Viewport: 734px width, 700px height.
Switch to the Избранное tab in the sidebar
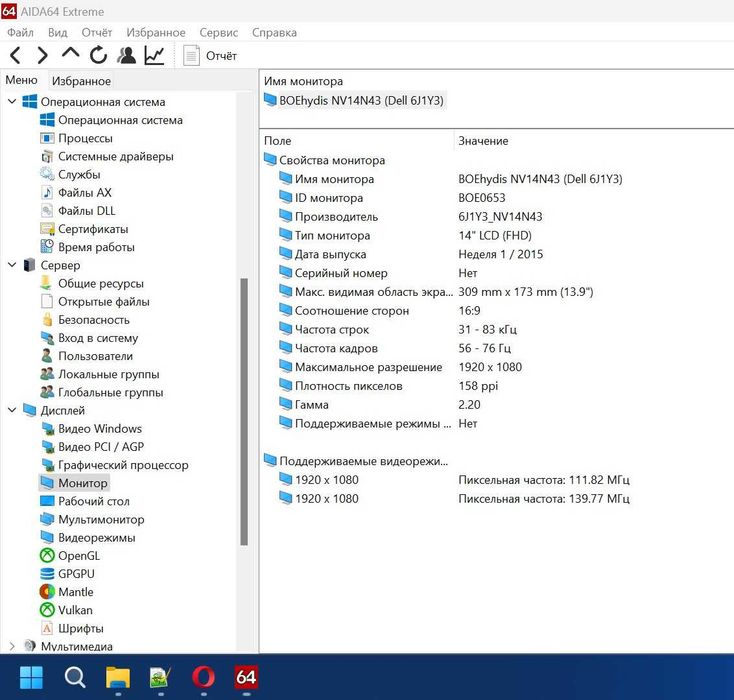(x=81, y=81)
